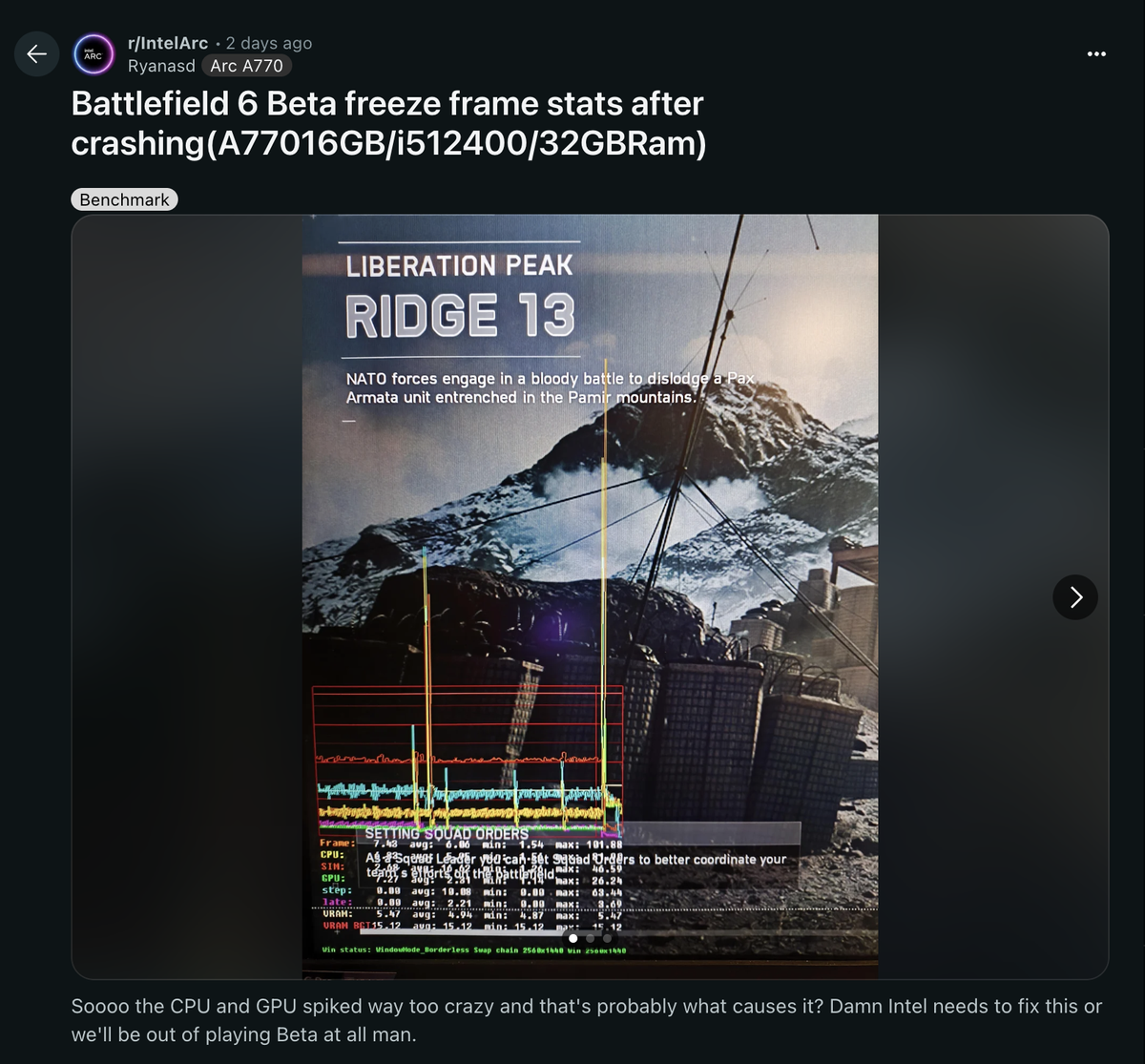Open the r/IntelArc community avatar
This screenshot has width=1145, height=1064.
tap(94, 54)
